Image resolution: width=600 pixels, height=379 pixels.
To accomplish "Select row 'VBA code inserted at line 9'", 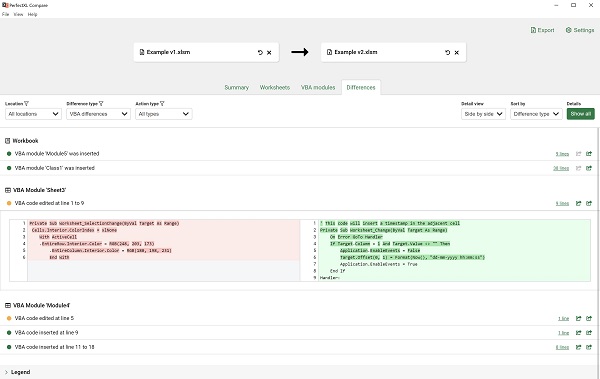I will click(298, 333).
